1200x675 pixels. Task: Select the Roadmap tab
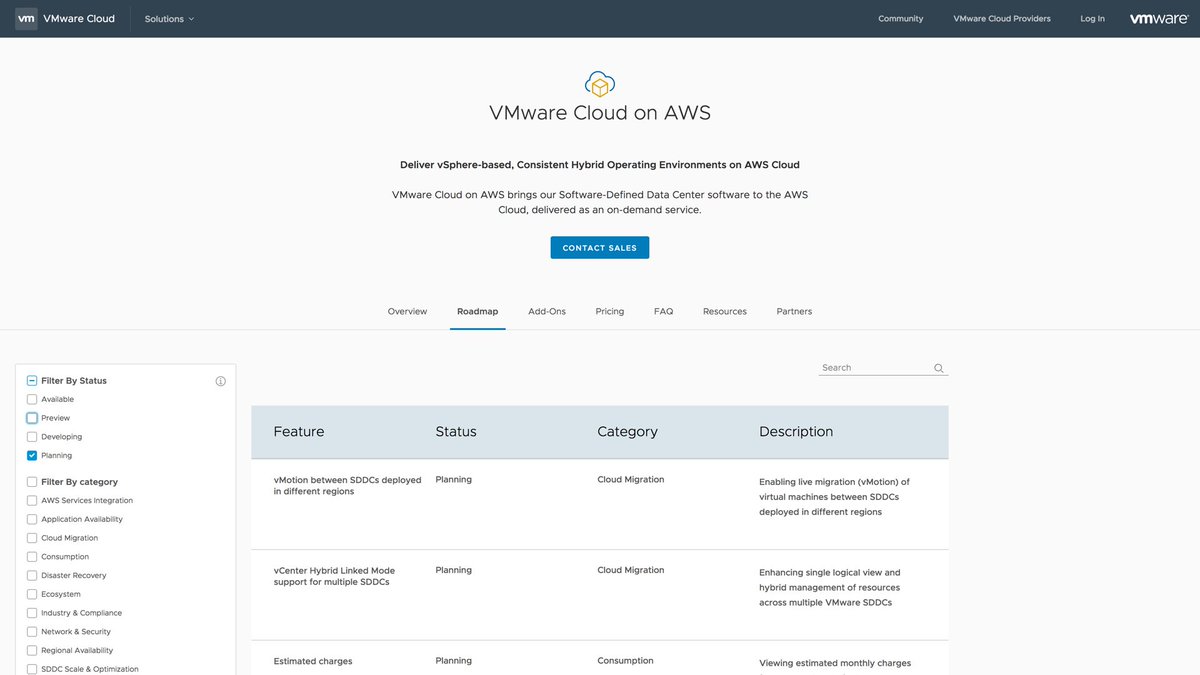click(x=478, y=312)
